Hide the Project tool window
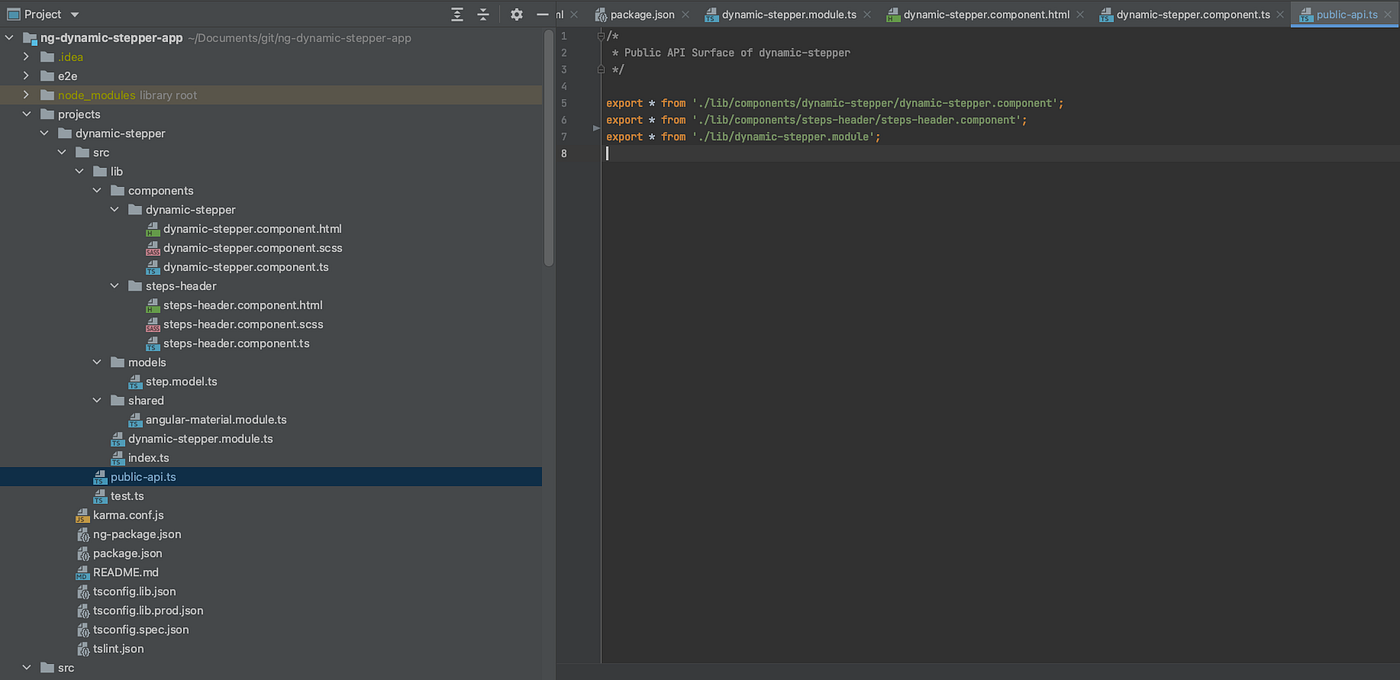This screenshot has width=1400, height=680. coord(542,14)
